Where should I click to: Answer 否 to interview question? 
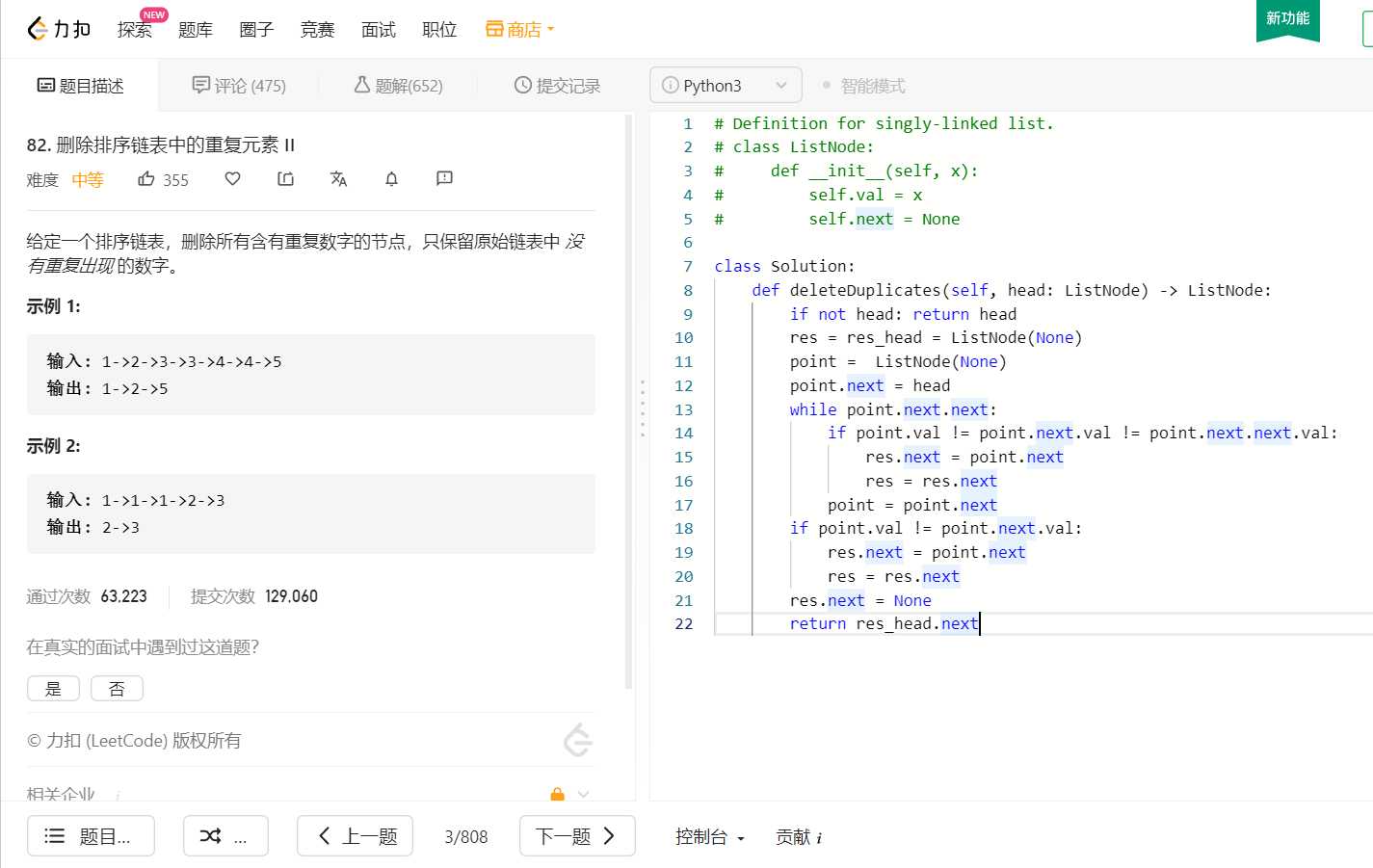point(117,688)
